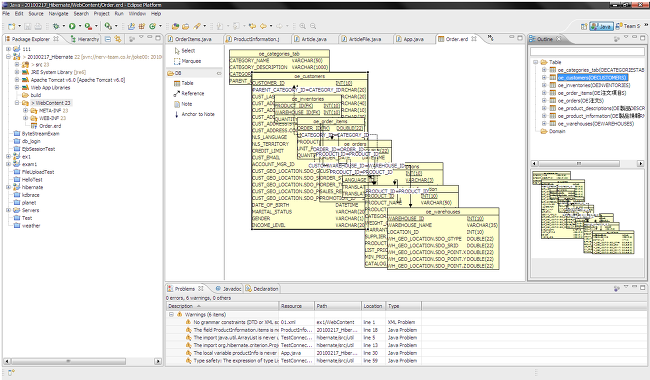This screenshot has height=380, width=650.
Task: Select Order.erd file in Package Explorer
Action: pyautogui.click(x=46, y=126)
